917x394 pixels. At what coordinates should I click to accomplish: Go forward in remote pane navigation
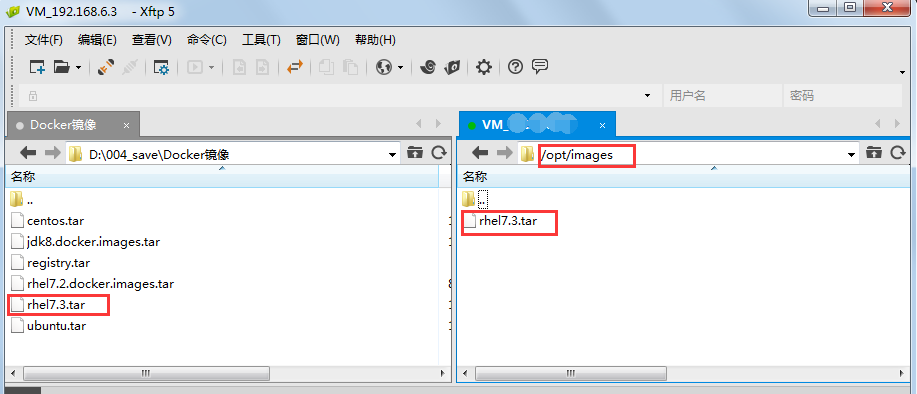(x=504, y=153)
